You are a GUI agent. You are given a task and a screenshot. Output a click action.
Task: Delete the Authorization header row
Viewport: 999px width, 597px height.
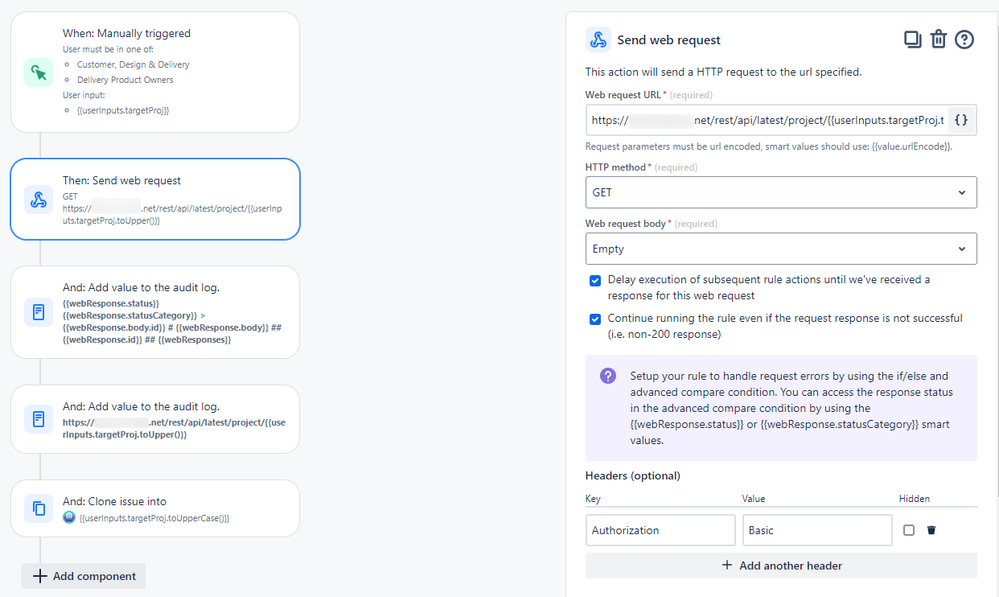(x=931, y=530)
